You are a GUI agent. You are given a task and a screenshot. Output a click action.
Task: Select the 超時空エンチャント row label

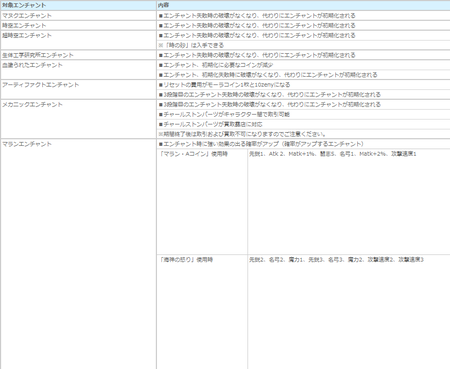27,35
